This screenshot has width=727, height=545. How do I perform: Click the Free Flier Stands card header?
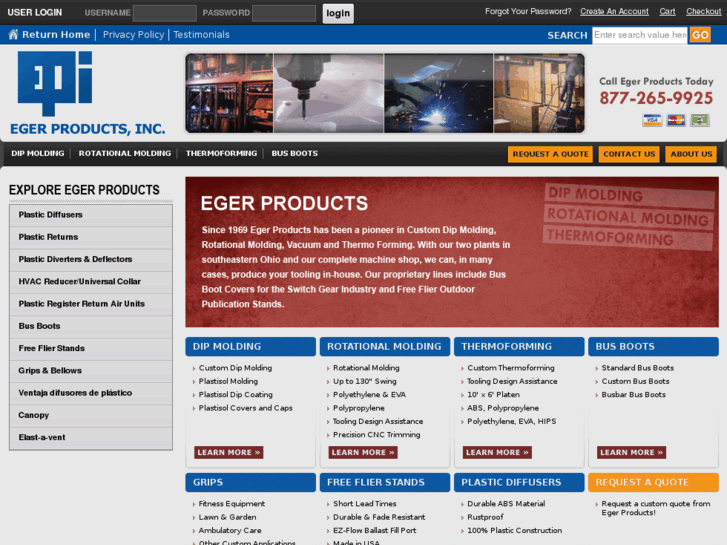[x=385, y=482]
